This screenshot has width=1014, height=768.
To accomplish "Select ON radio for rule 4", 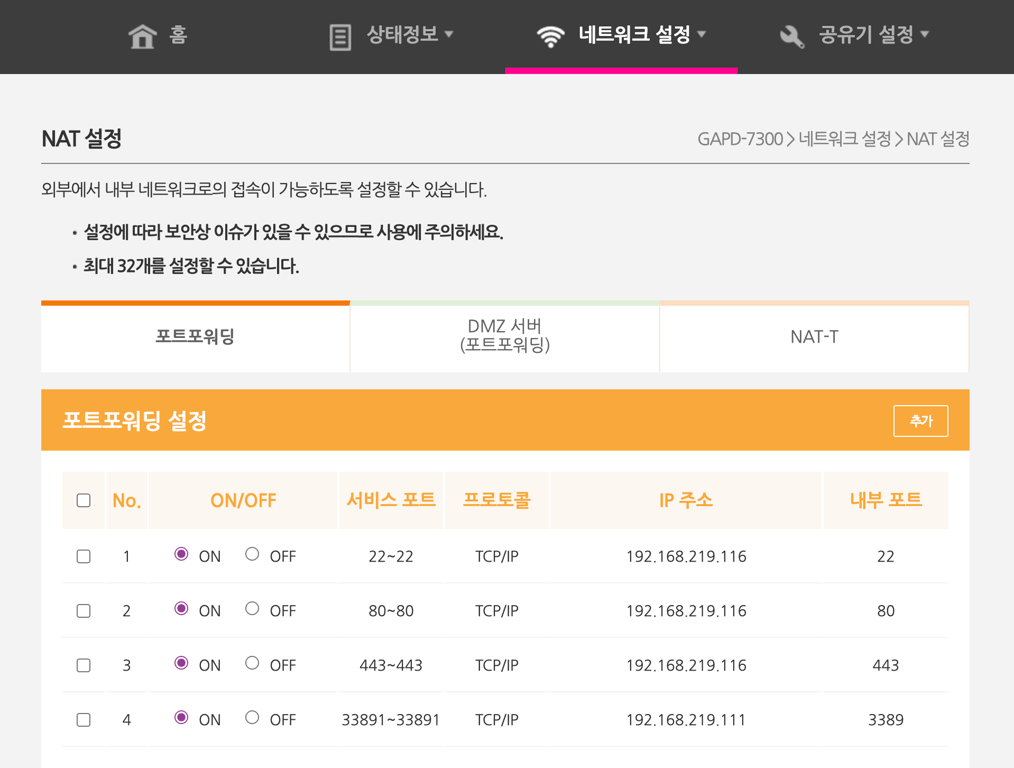I will pyautogui.click(x=181, y=717).
